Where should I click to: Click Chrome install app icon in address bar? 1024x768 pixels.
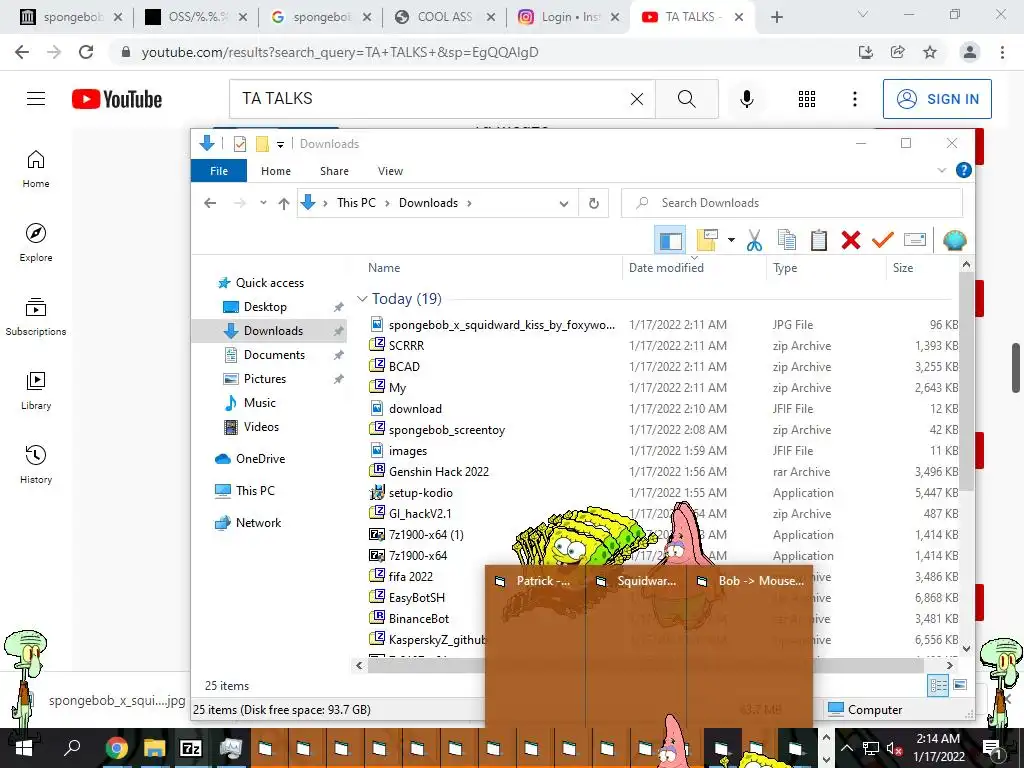click(x=865, y=52)
